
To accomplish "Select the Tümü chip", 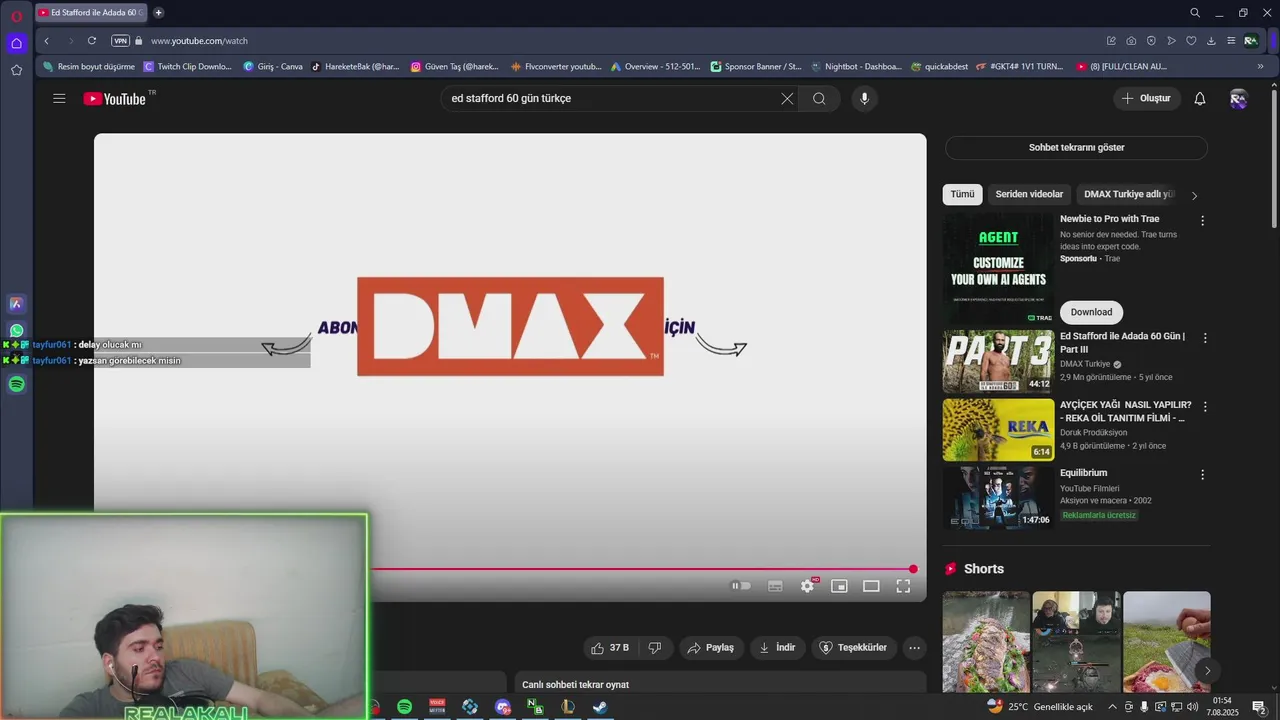I will [x=962, y=194].
